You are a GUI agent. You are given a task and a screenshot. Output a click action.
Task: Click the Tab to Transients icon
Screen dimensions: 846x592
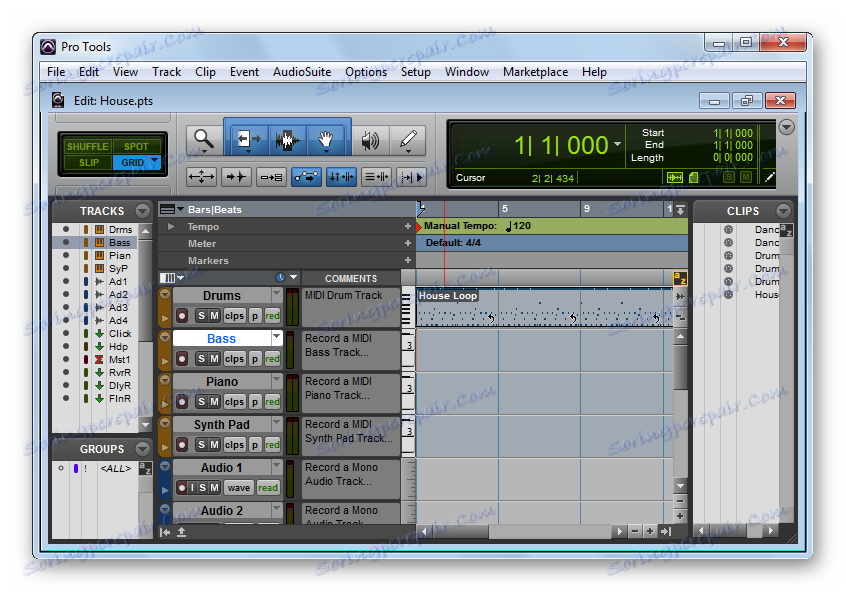tap(236, 176)
